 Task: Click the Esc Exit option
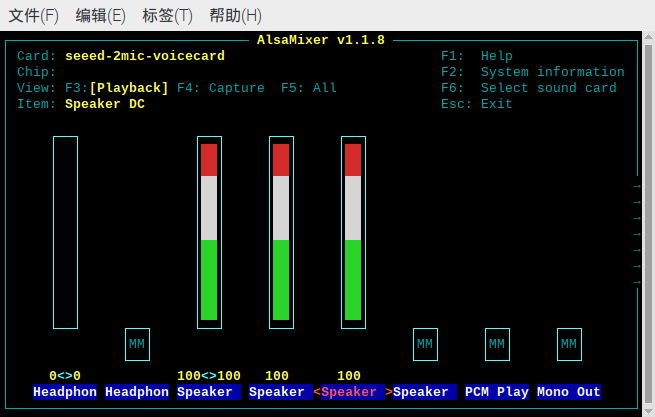tap(477, 104)
